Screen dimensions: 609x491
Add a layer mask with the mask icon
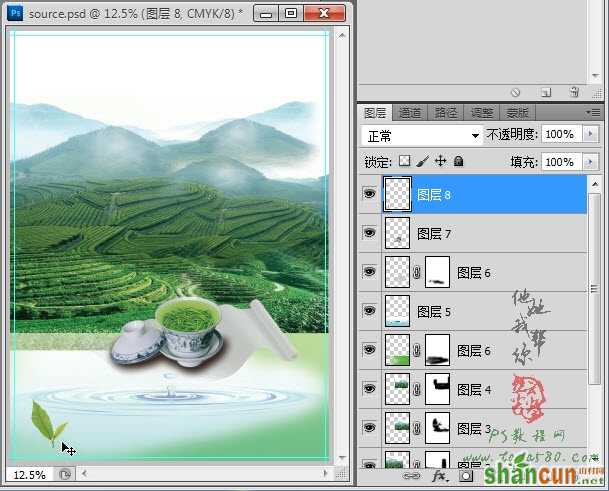coord(466,476)
